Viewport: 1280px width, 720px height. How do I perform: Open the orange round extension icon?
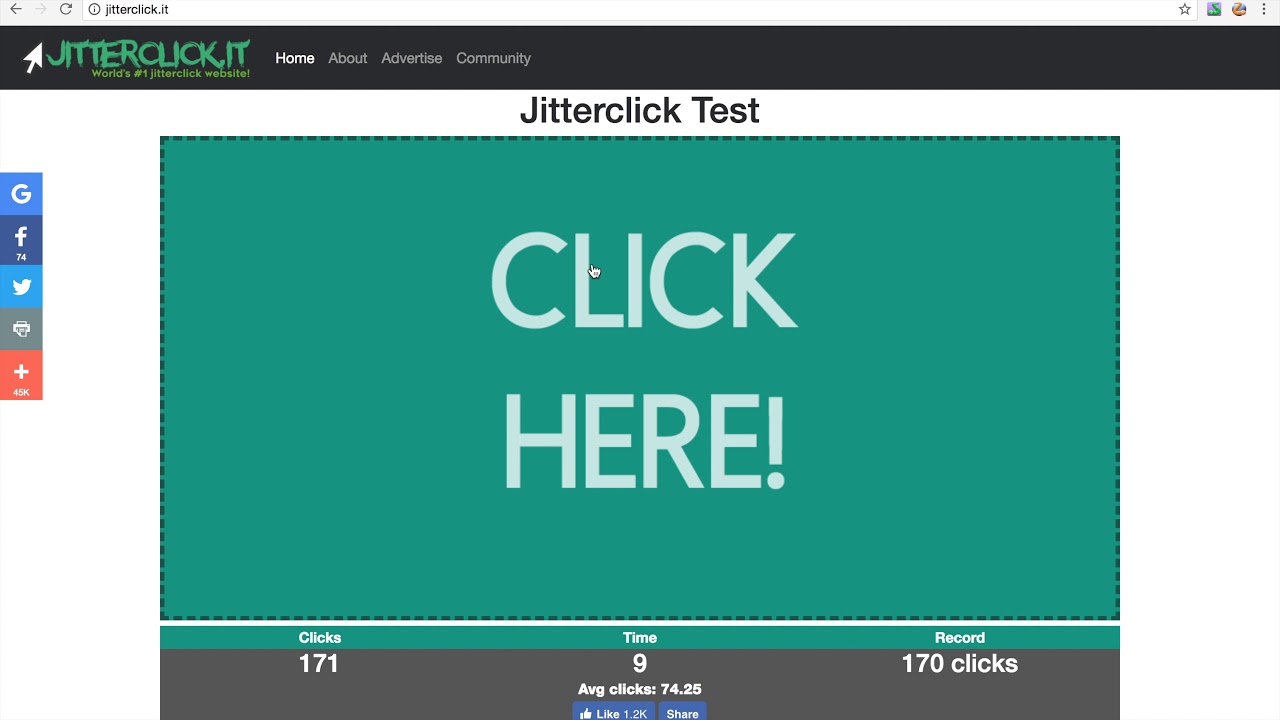(1239, 9)
